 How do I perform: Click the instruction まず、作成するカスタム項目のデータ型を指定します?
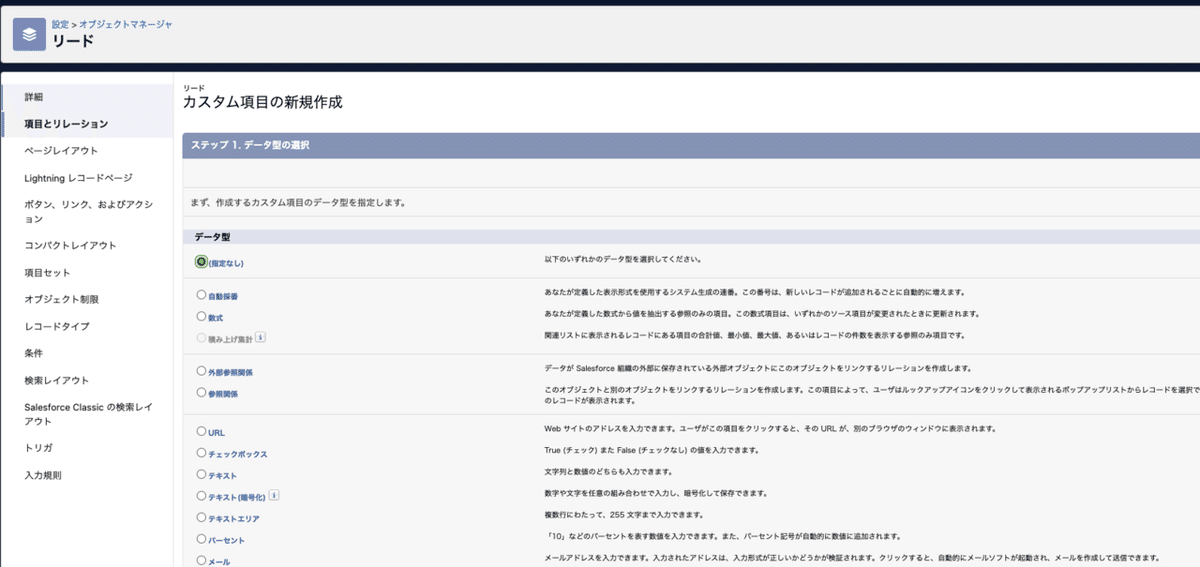point(297,202)
